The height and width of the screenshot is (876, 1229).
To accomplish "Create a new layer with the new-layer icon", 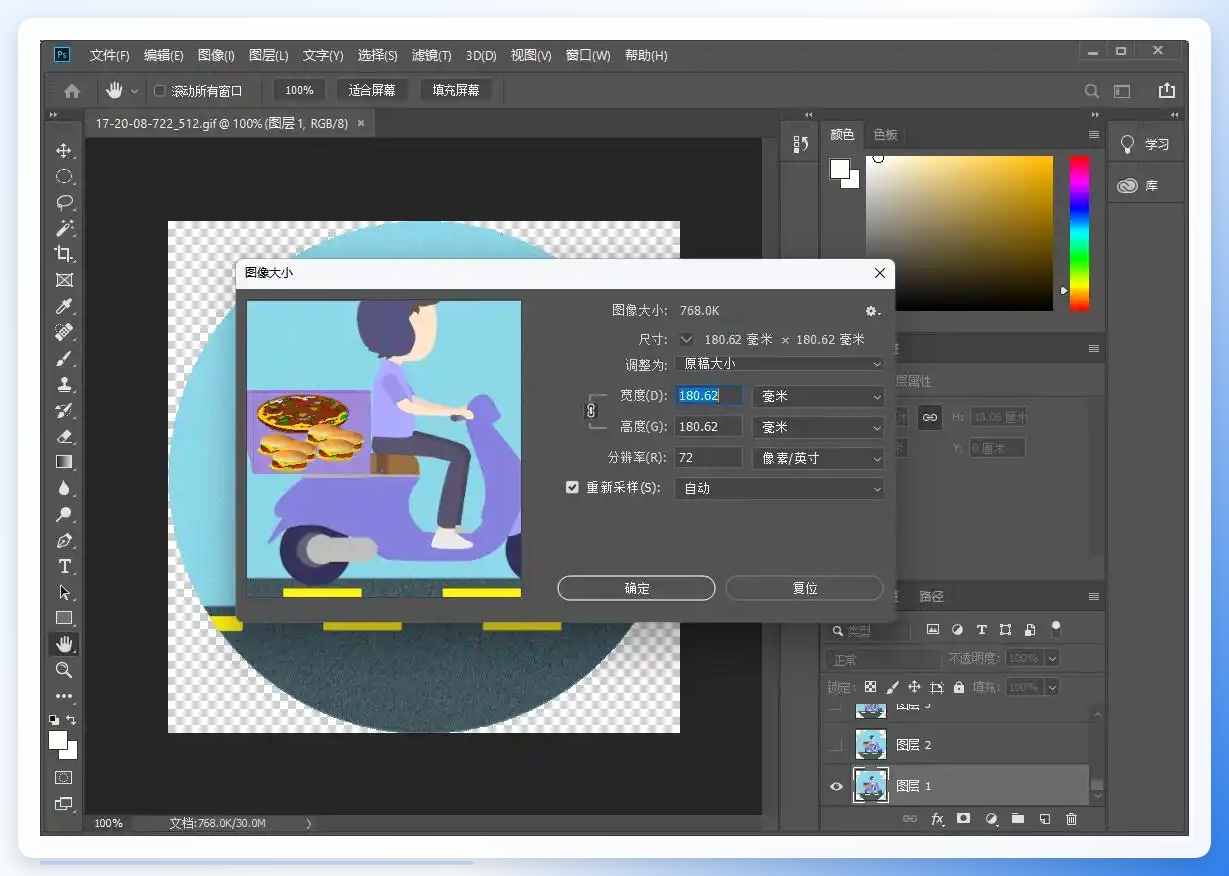I will tap(1045, 818).
